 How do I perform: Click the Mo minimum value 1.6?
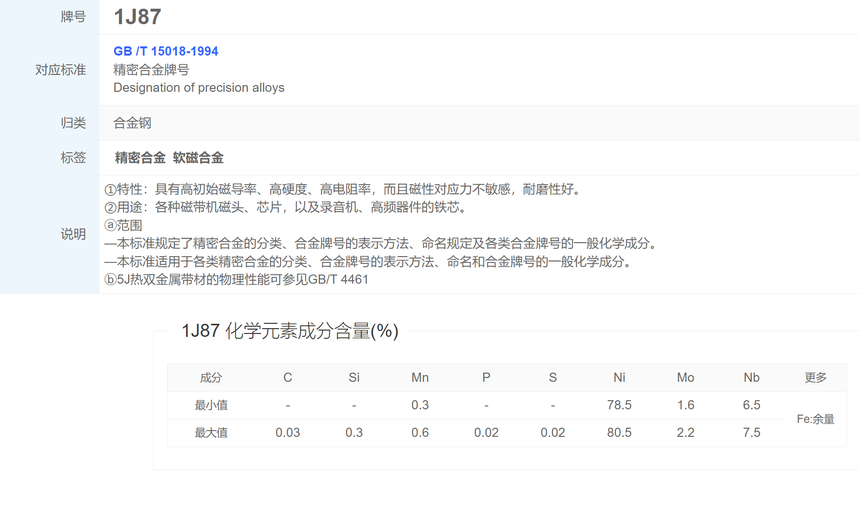[x=686, y=405]
